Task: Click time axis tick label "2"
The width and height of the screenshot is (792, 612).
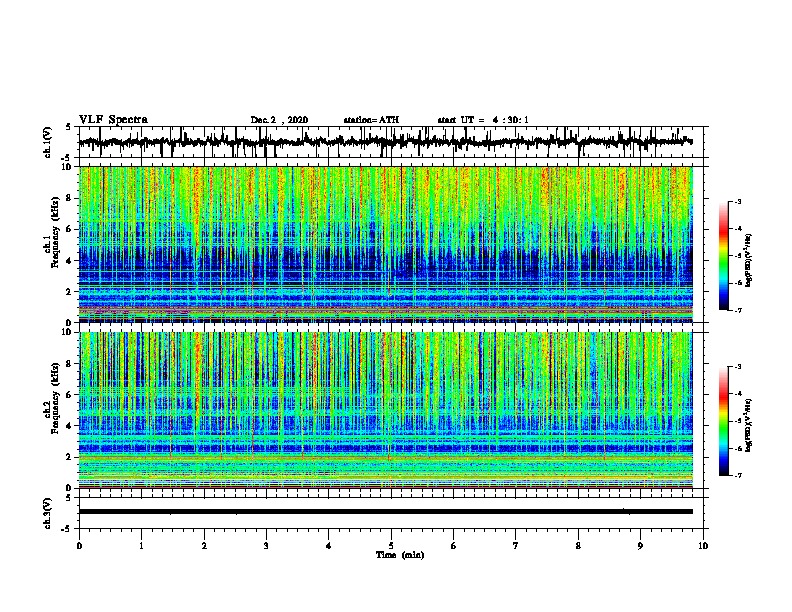Action: pyautogui.click(x=204, y=546)
